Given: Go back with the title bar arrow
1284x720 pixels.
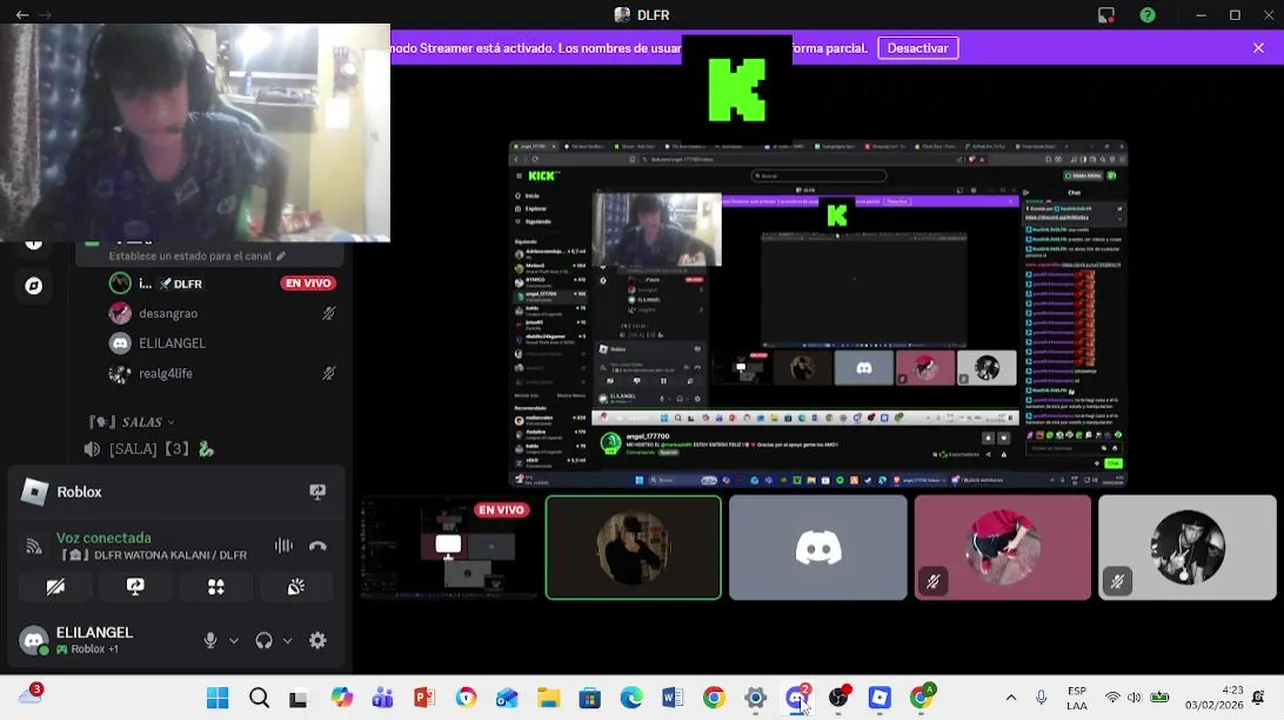Looking at the screenshot, I should click(22, 15).
